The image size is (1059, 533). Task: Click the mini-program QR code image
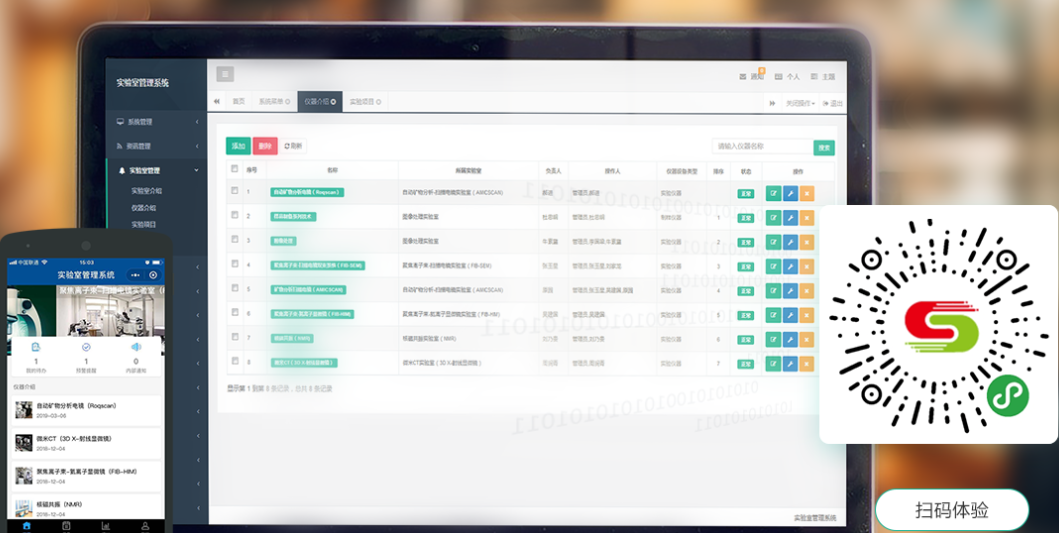[x=939, y=324]
